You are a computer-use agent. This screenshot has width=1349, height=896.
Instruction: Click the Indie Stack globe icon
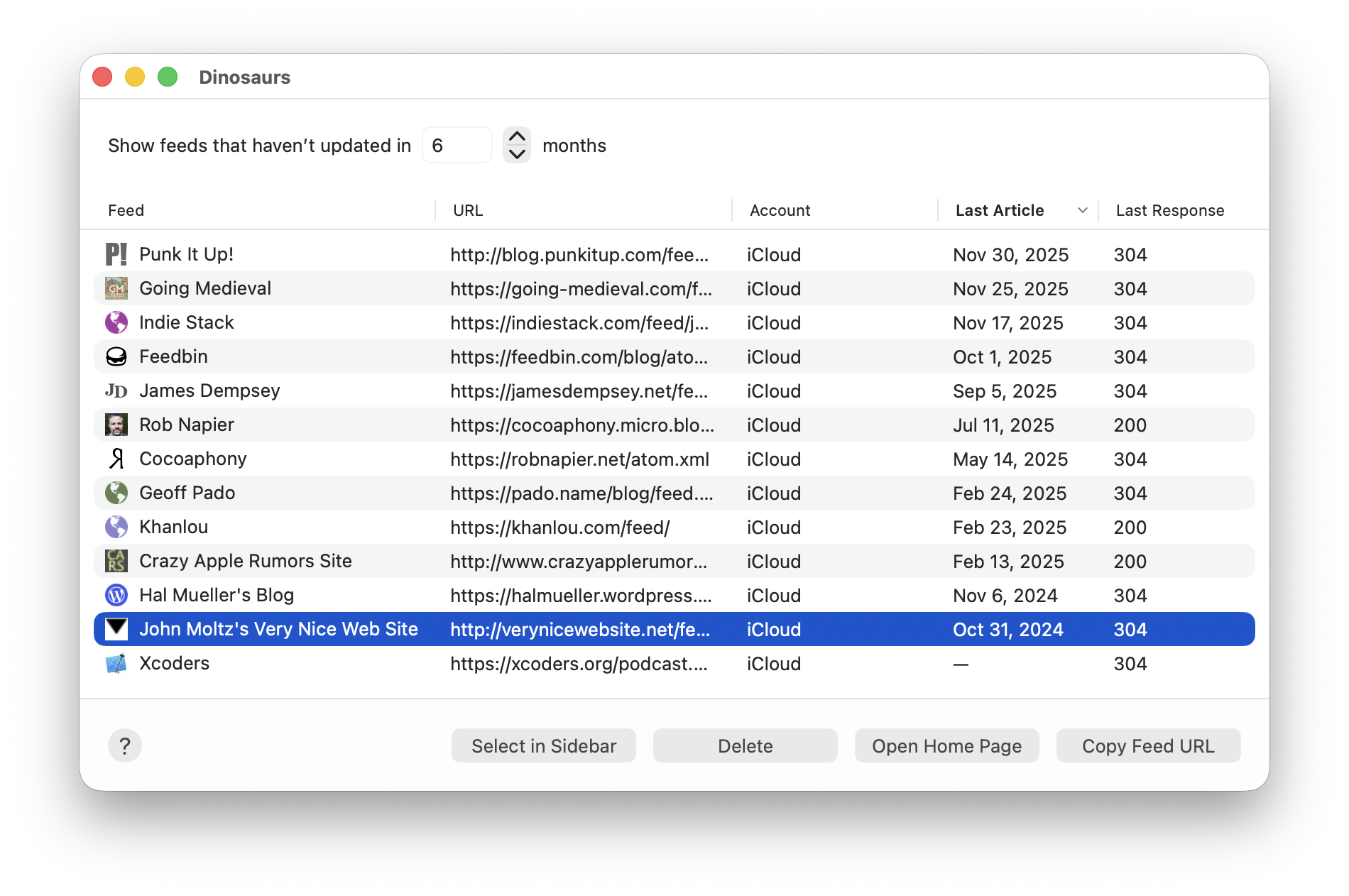coord(116,322)
